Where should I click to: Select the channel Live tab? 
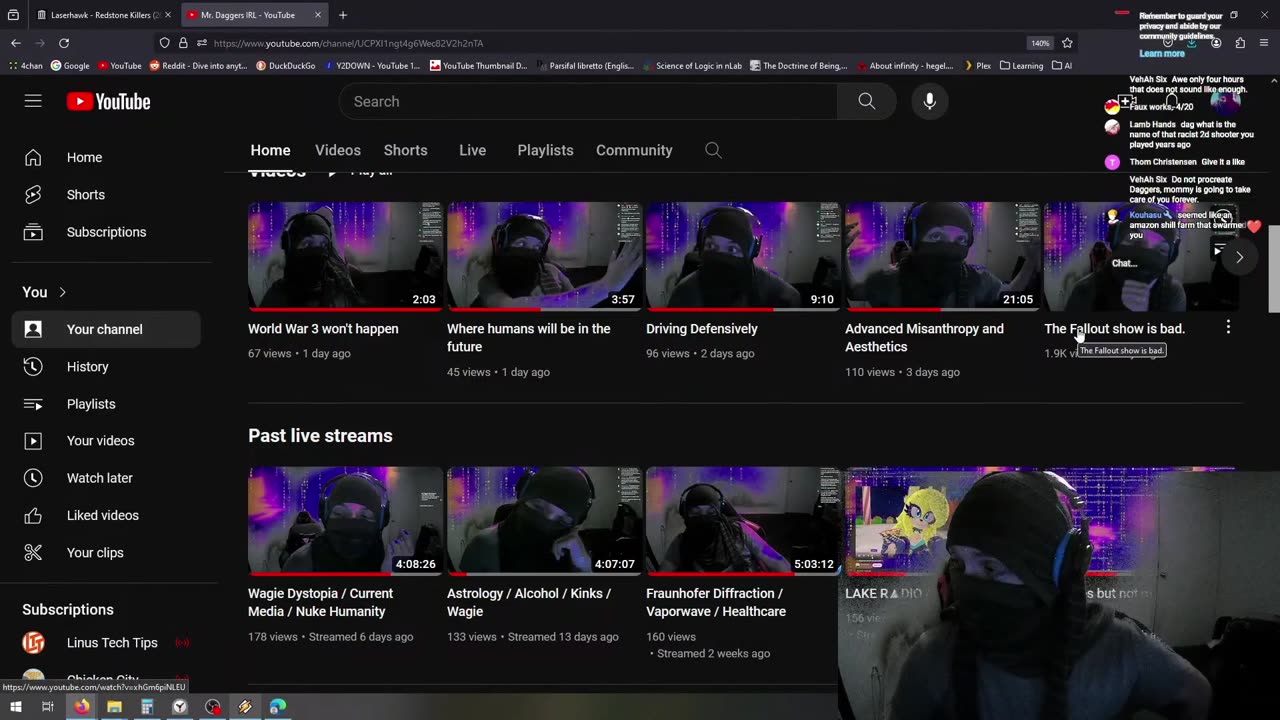(x=472, y=150)
